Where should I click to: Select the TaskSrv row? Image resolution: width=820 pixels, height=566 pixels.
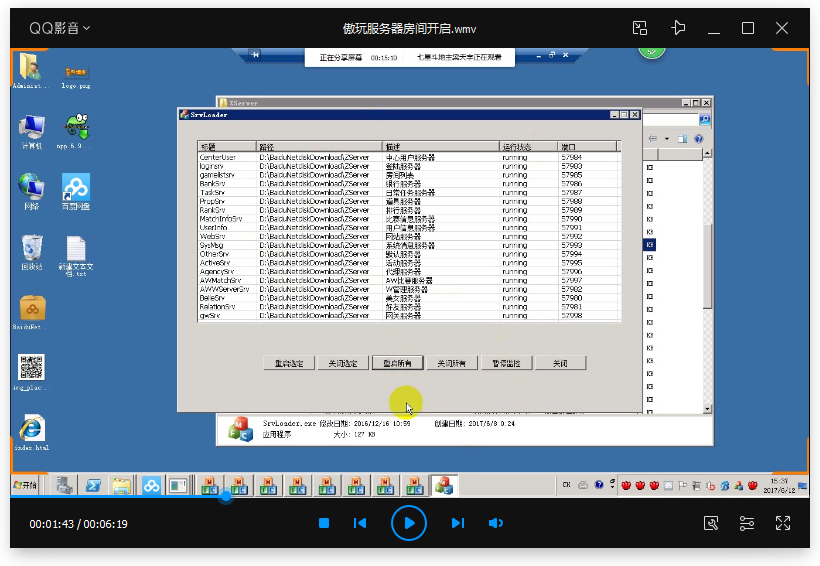[408, 193]
